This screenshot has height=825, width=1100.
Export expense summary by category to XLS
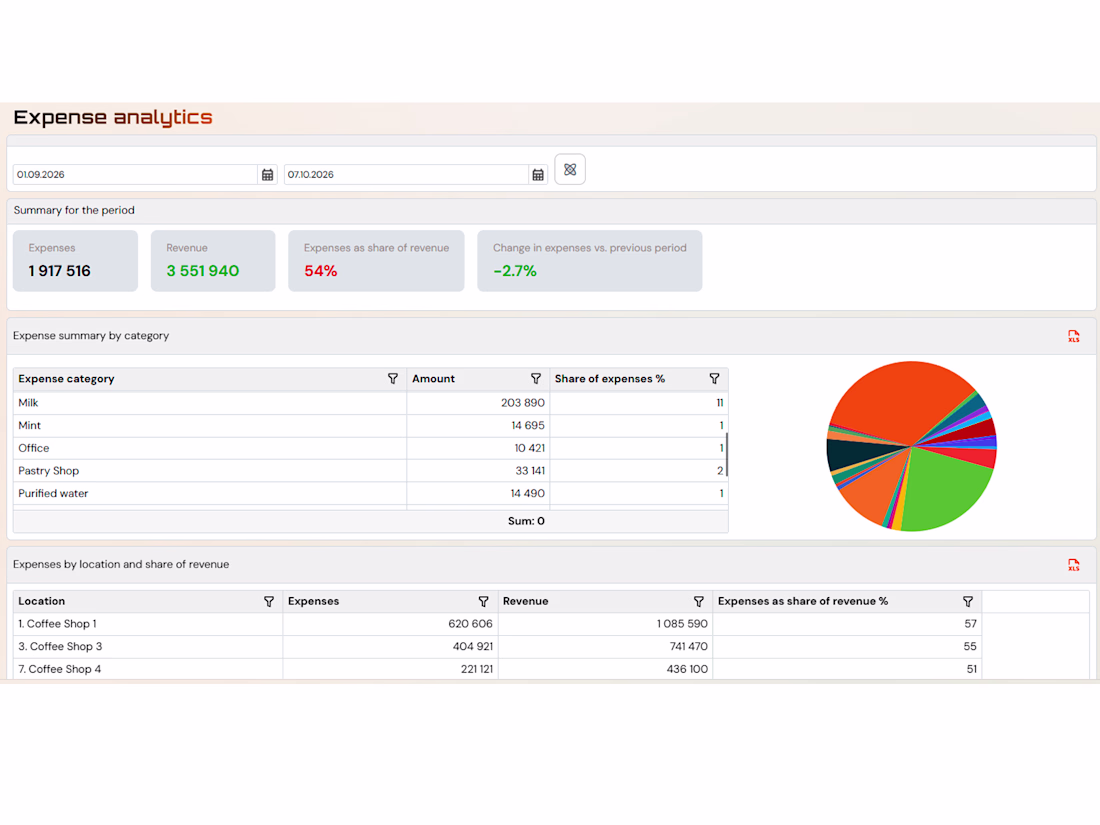(1073, 337)
